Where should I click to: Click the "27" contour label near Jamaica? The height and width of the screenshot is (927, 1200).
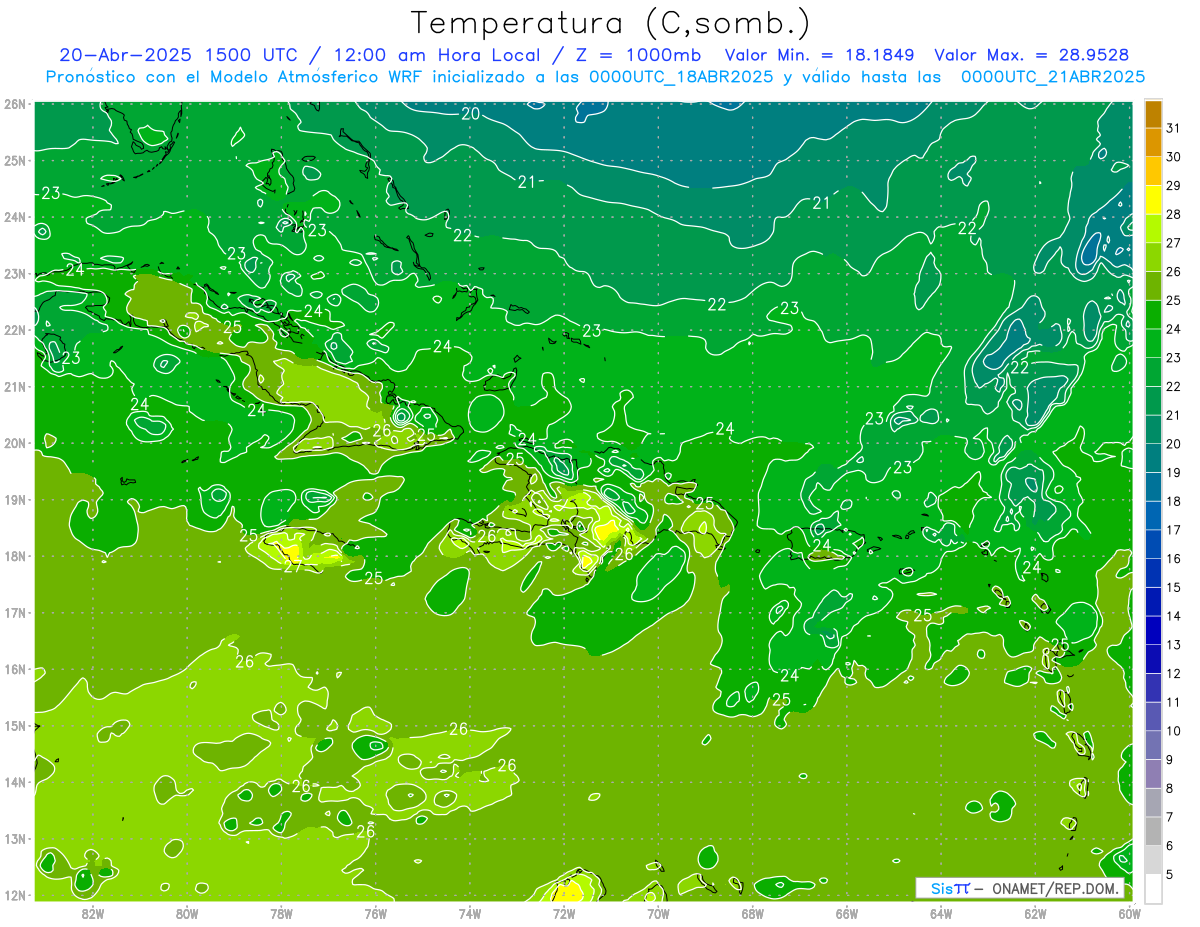click(292, 567)
